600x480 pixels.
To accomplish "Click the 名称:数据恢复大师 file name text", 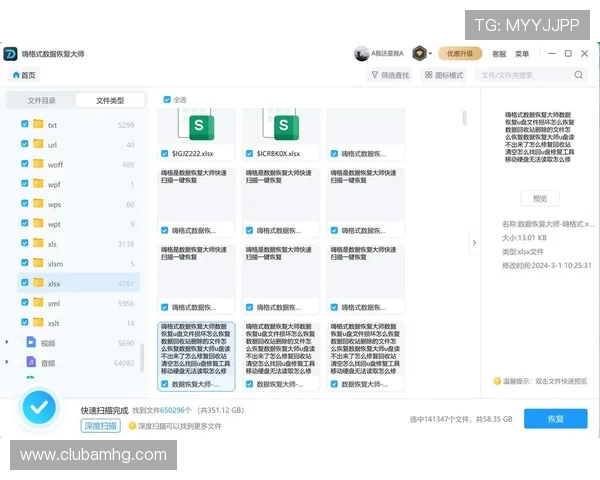I will point(548,224).
